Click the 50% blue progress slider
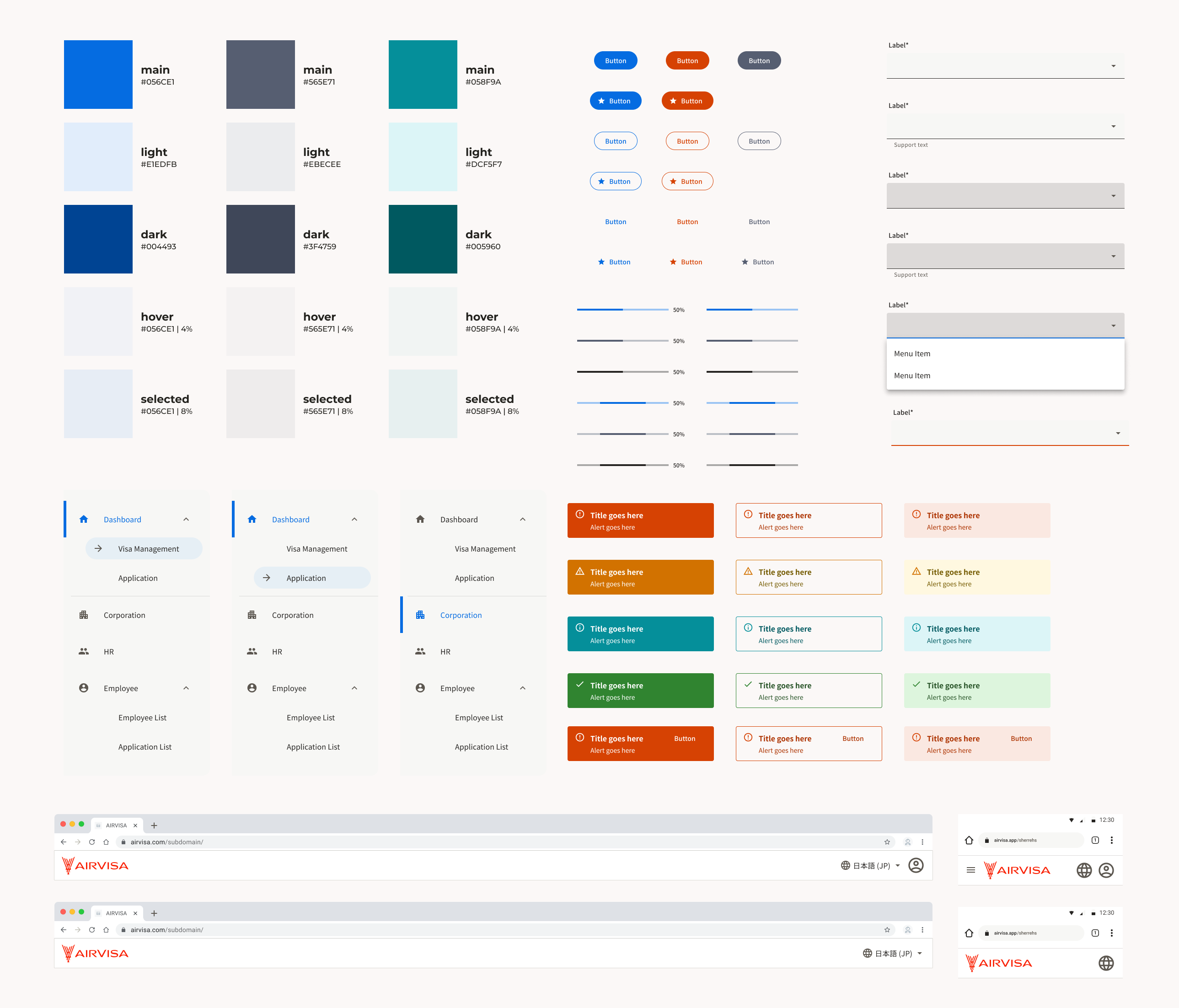 coord(622,309)
